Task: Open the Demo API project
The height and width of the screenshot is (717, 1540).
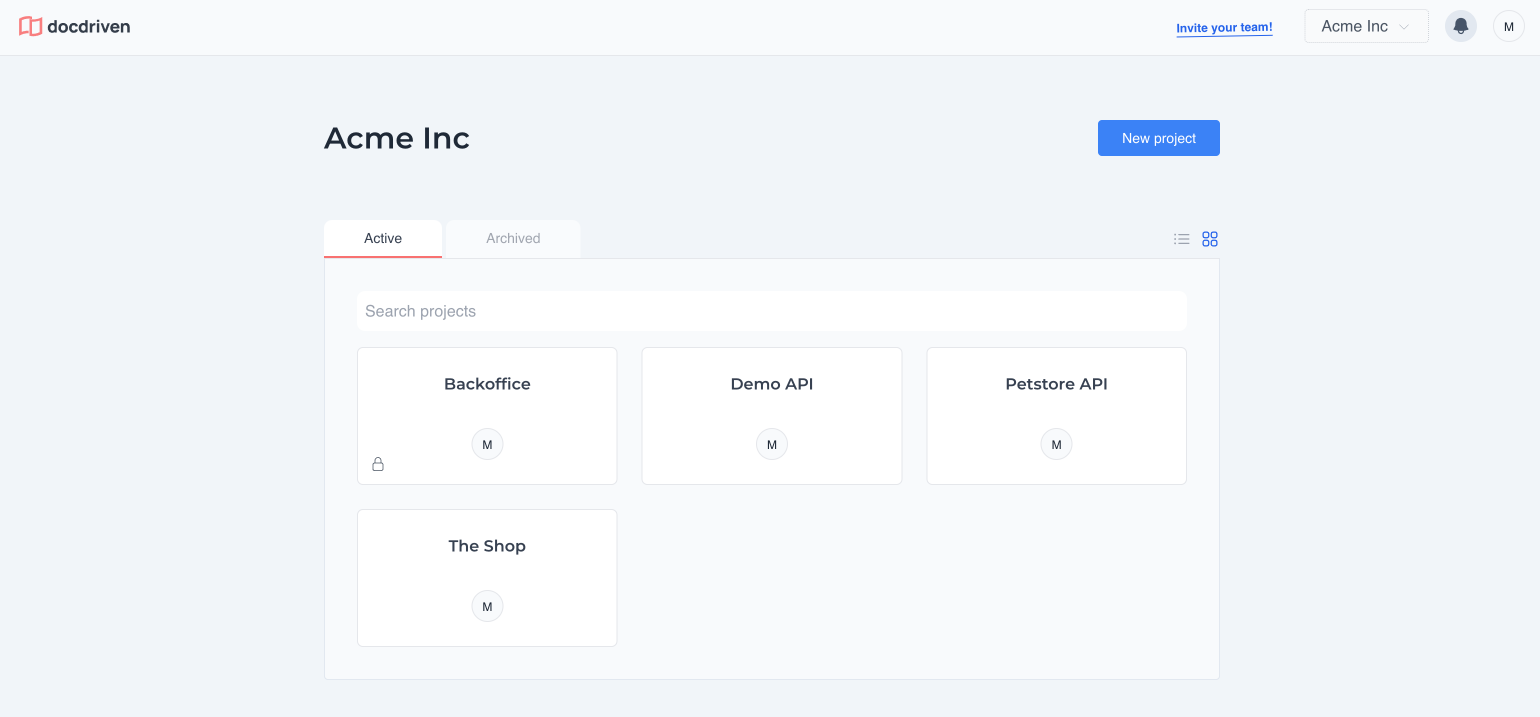Action: 772,384
